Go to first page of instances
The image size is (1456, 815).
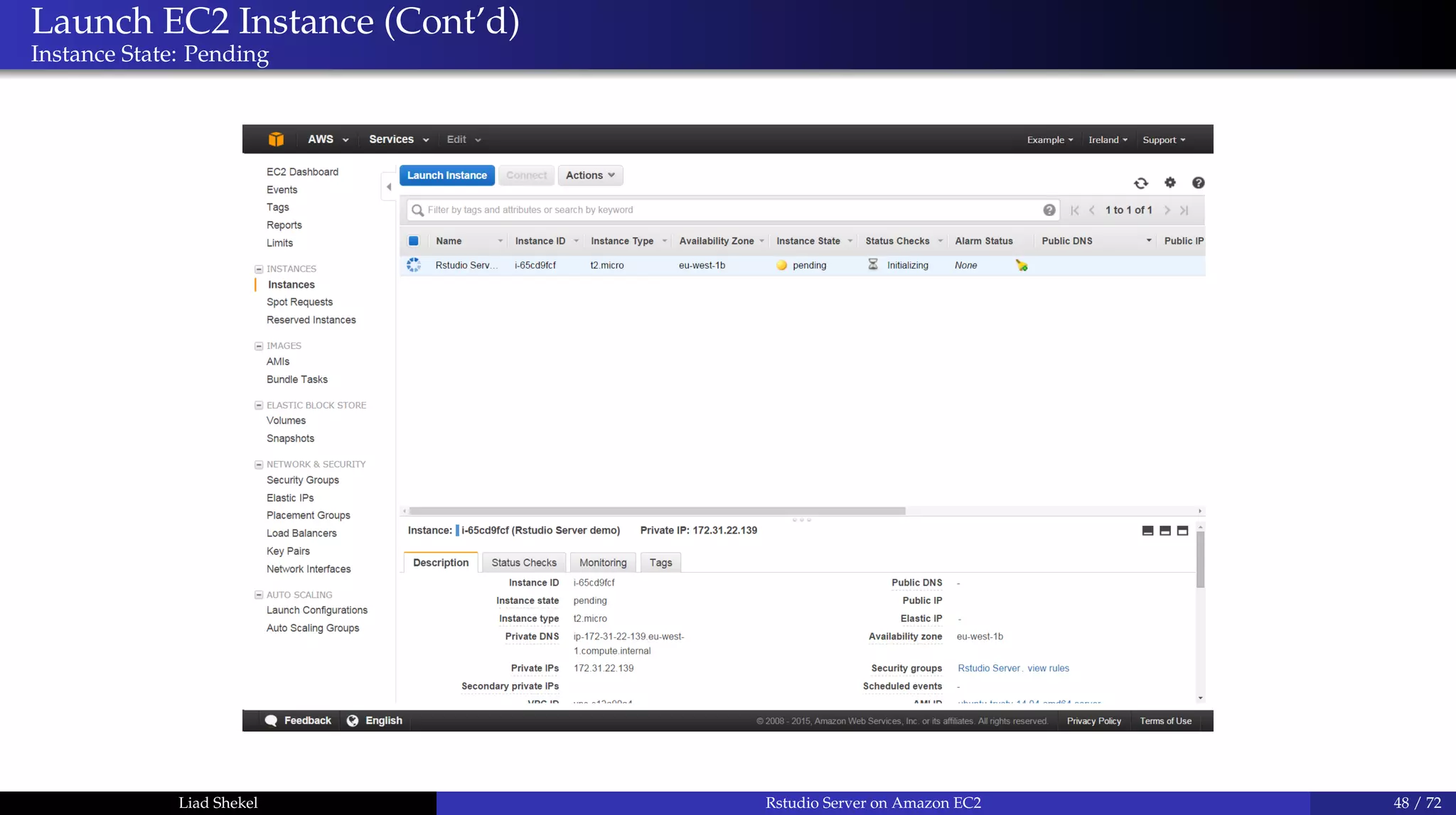[1075, 210]
